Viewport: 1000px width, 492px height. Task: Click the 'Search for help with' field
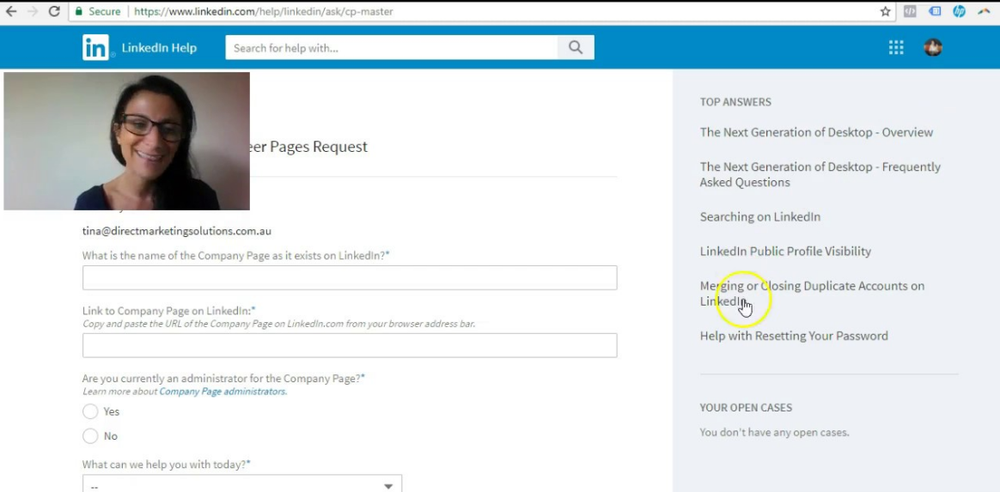(392, 48)
